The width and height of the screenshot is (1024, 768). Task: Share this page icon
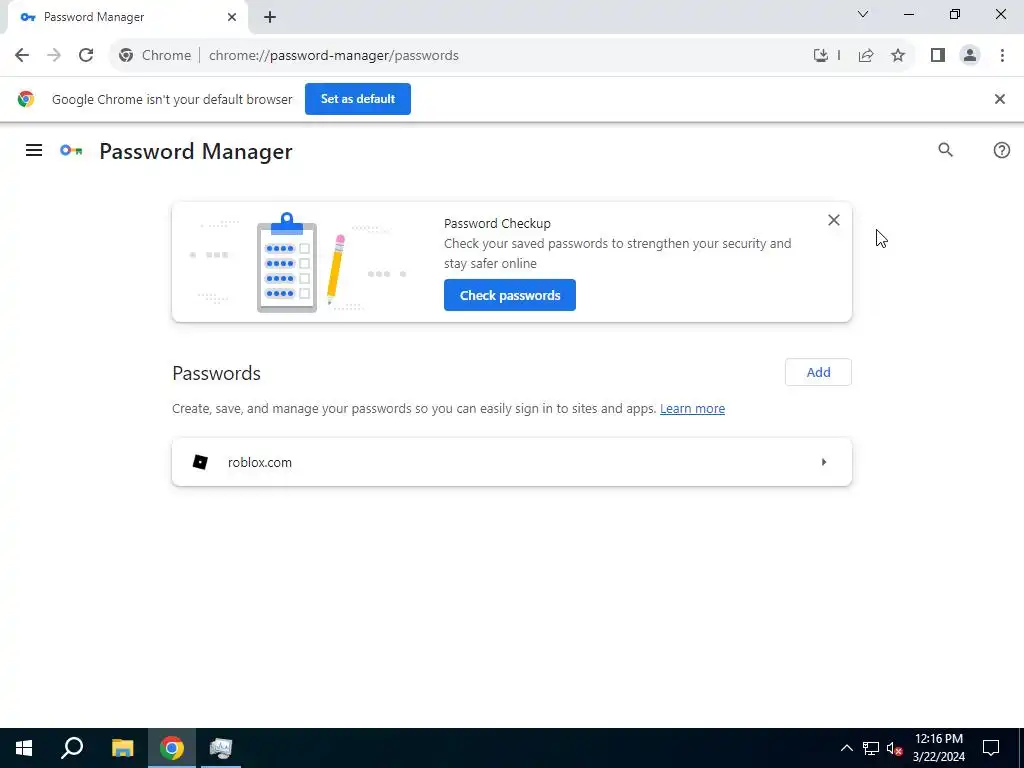(x=866, y=56)
